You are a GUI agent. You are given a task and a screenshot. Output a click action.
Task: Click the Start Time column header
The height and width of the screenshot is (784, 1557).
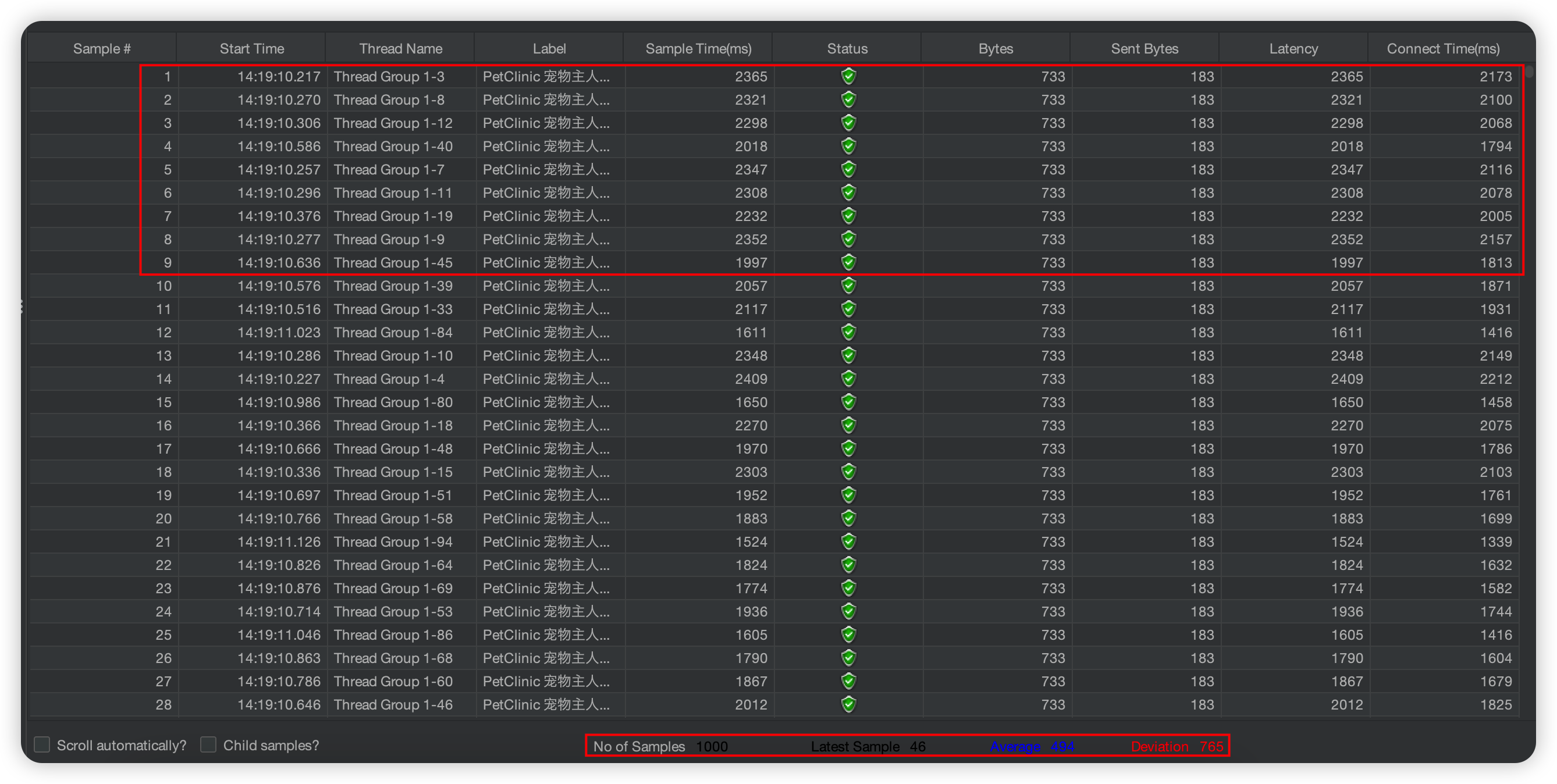point(251,49)
